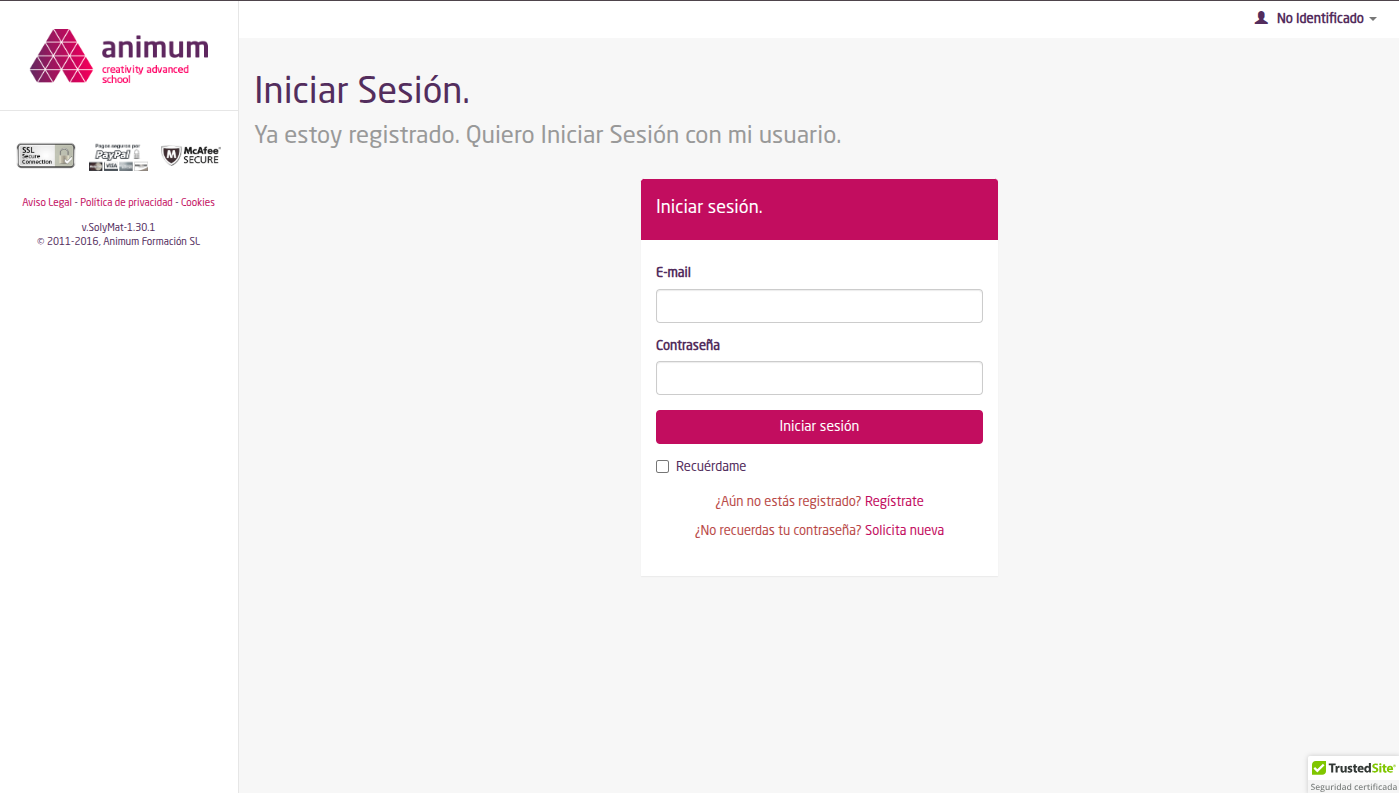1399x793 pixels.
Task: Click the McAfee Secure badge
Action: coord(190,155)
